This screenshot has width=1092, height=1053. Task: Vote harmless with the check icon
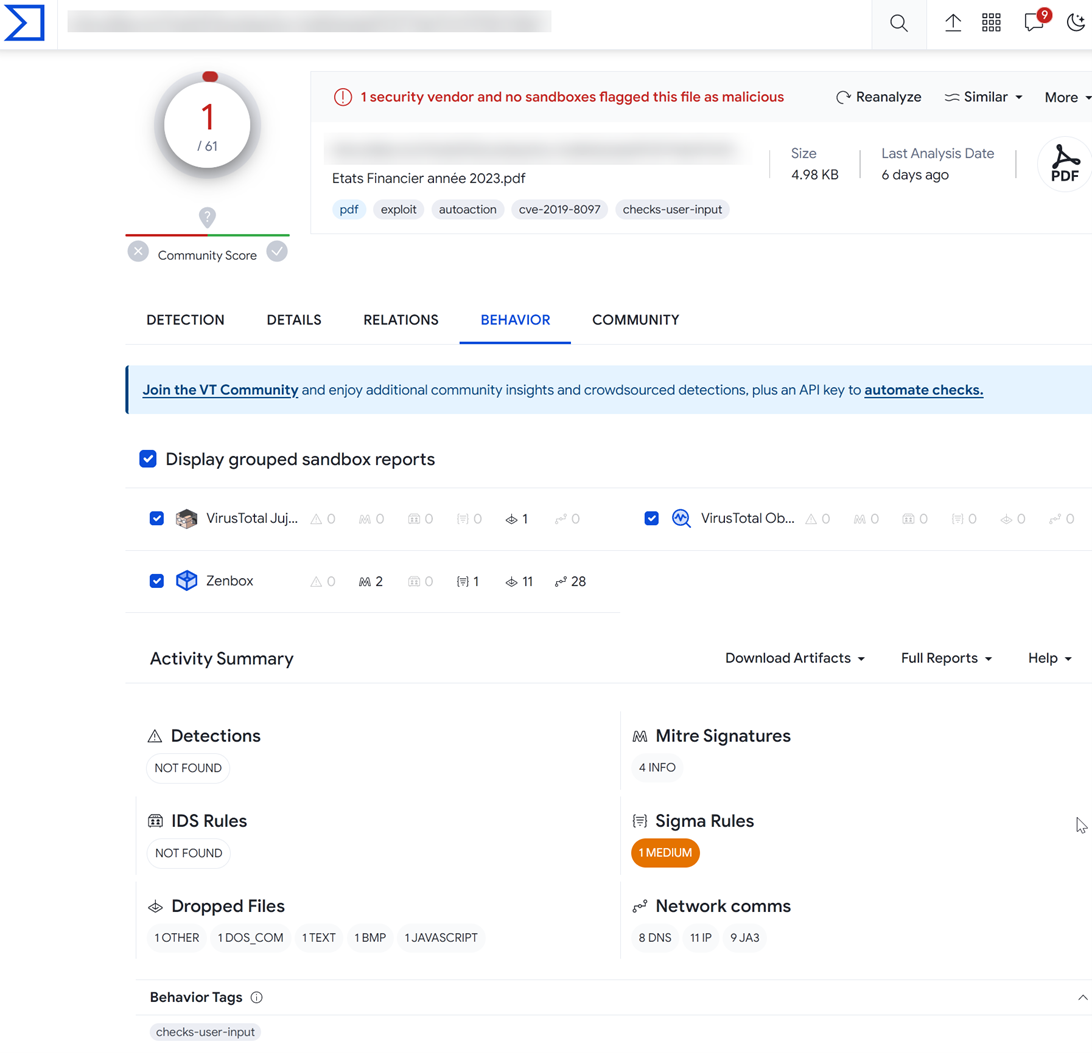(277, 251)
